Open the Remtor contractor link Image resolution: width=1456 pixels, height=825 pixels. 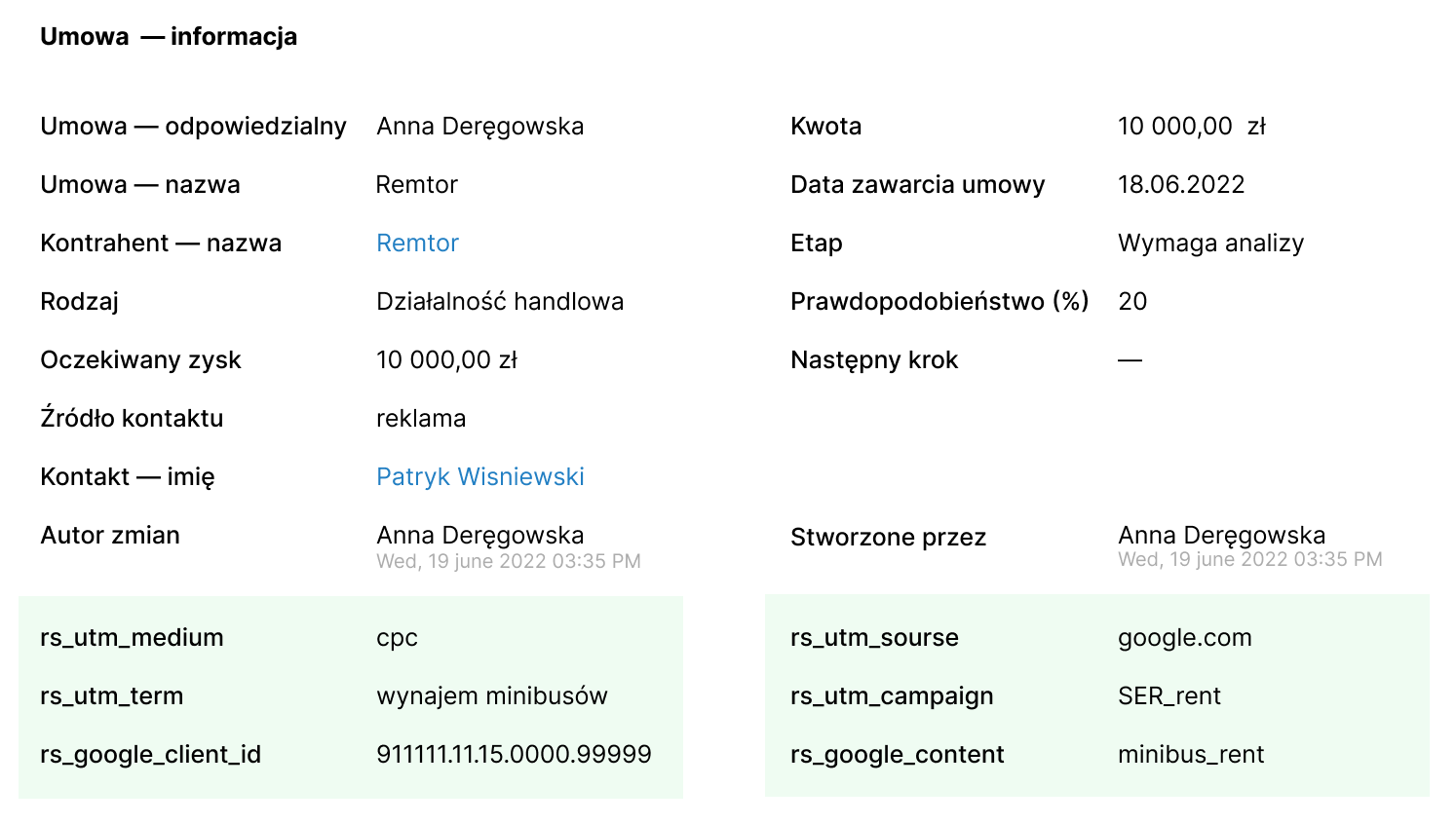[x=417, y=244]
